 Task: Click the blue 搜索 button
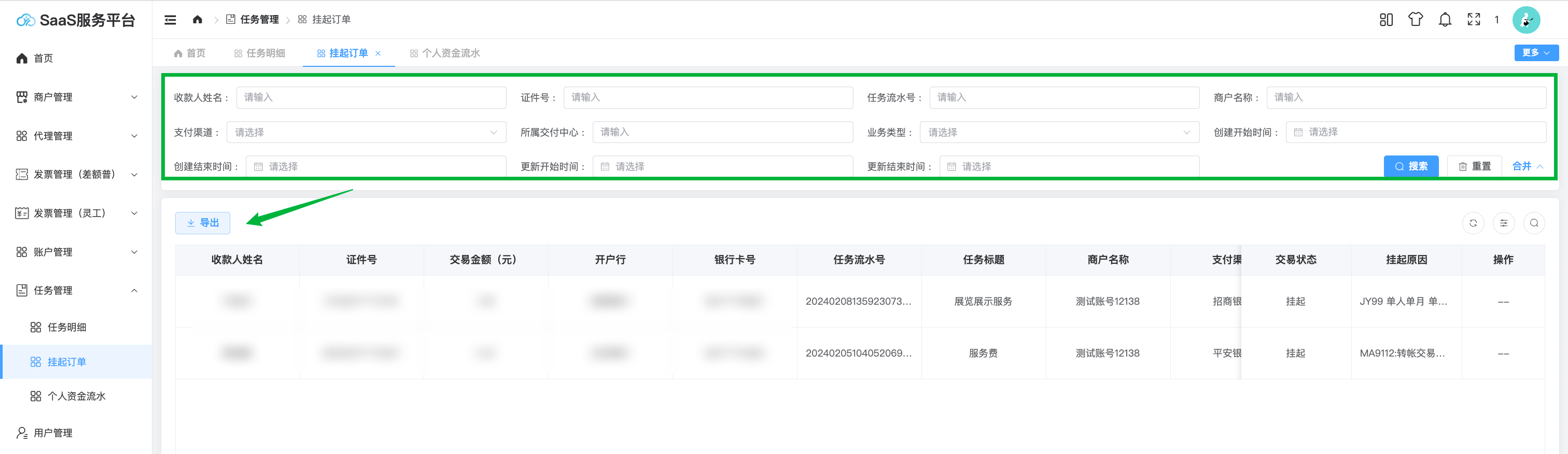pyautogui.click(x=1411, y=166)
